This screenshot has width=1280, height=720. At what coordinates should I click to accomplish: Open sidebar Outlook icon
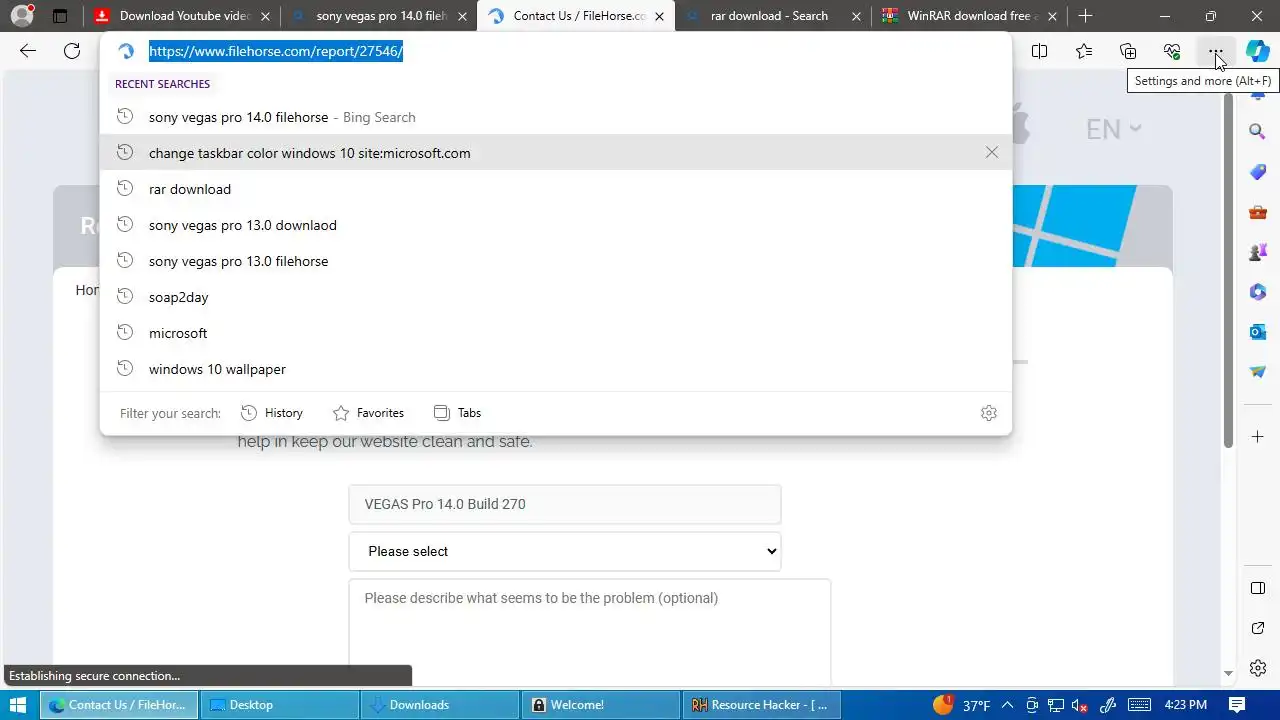pyautogui.click(x=1258, y=332)
